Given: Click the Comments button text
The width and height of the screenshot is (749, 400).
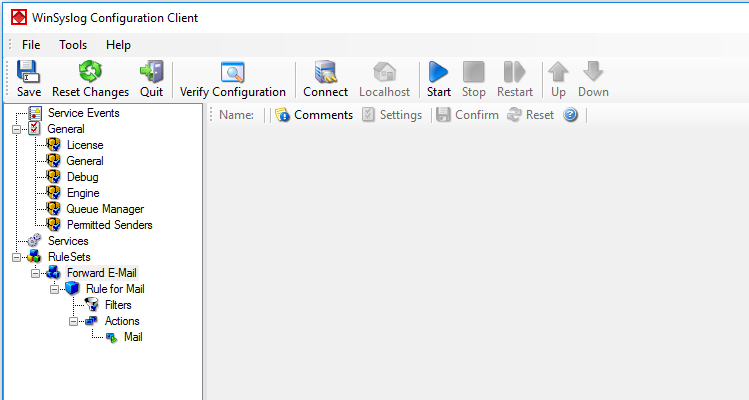Looking at the screenshot, I should coord(323,115).
